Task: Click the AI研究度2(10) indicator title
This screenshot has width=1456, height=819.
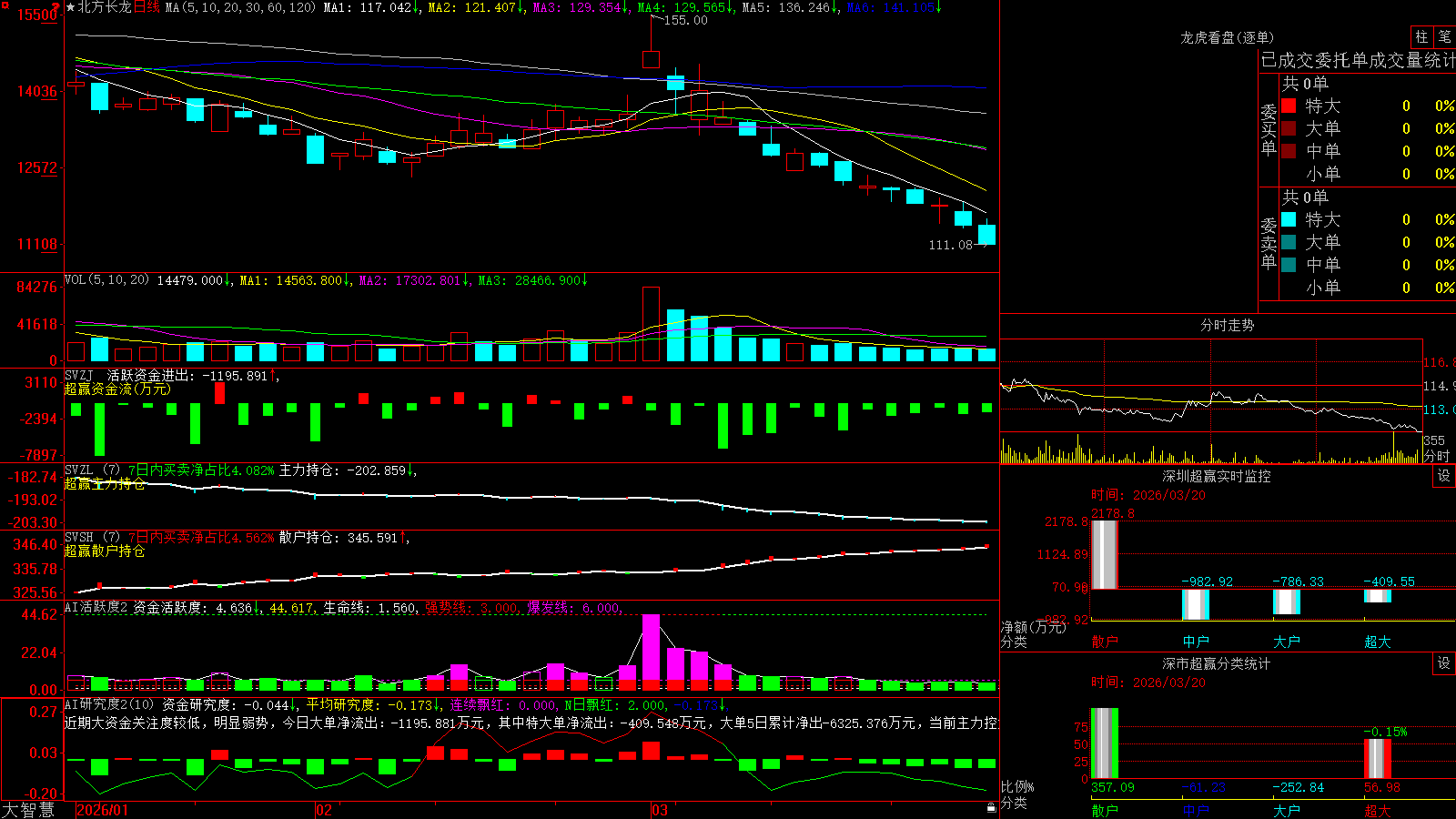Action: (x=110, y=704)
